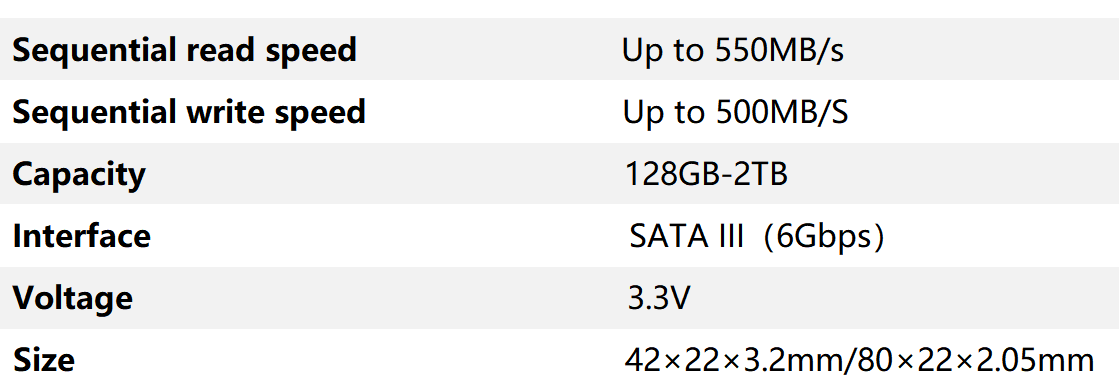Select the 42×22×3.2mm/80×22×2.05mm size value
Image resolution: width=1119 pixels, height=388 pixels.
click(x=859, y=361)
